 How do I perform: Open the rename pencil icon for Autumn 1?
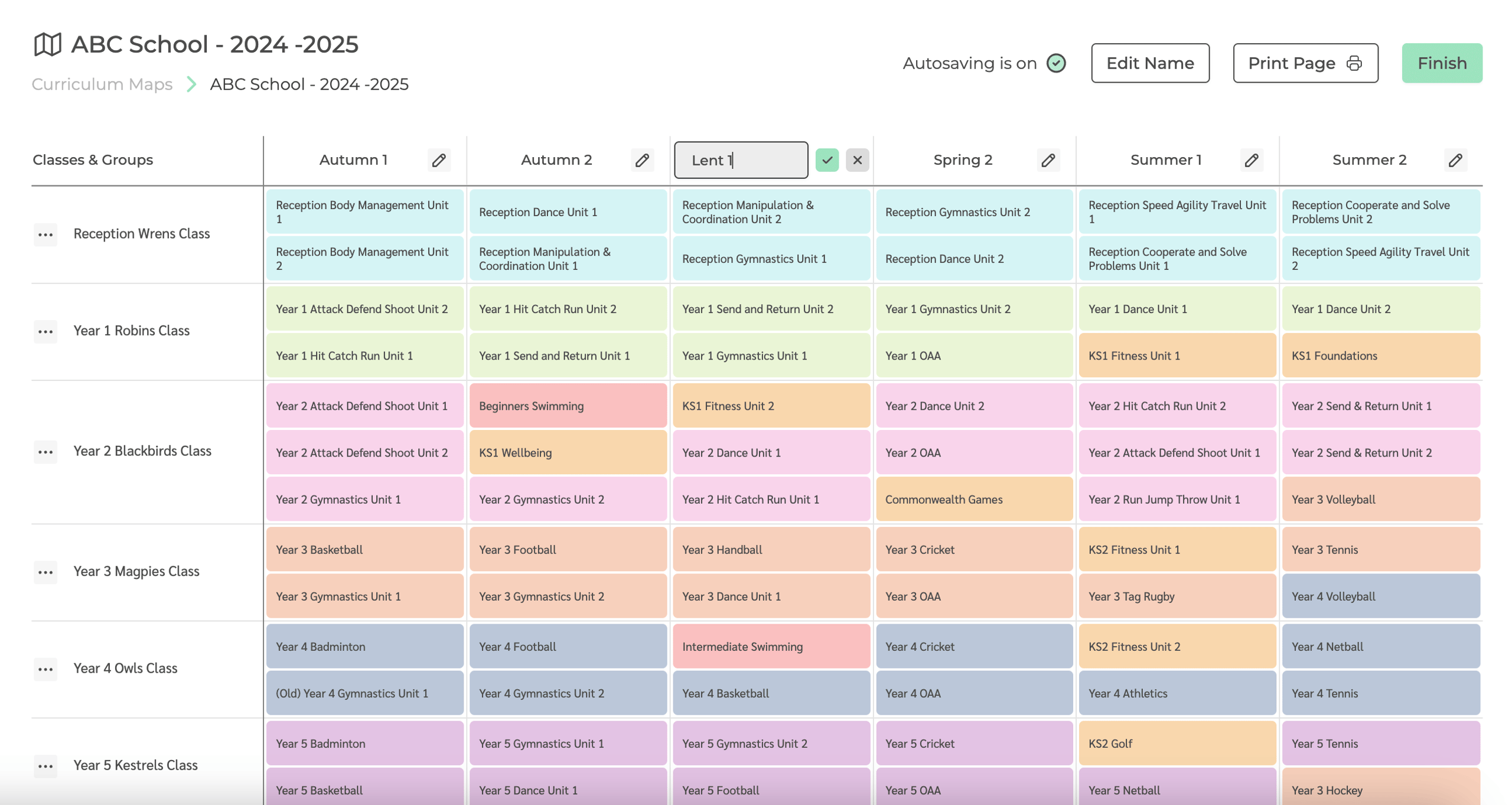tap(439, 159)
